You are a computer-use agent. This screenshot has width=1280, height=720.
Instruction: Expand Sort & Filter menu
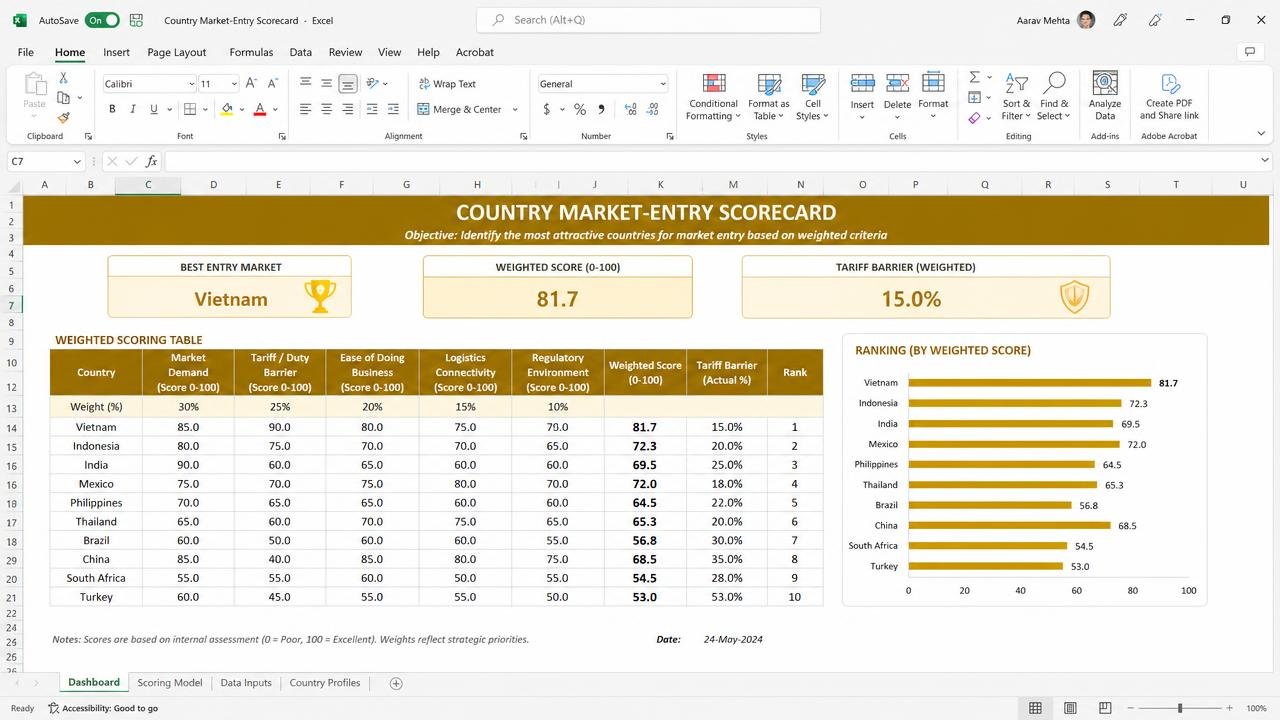(1016, 96)
